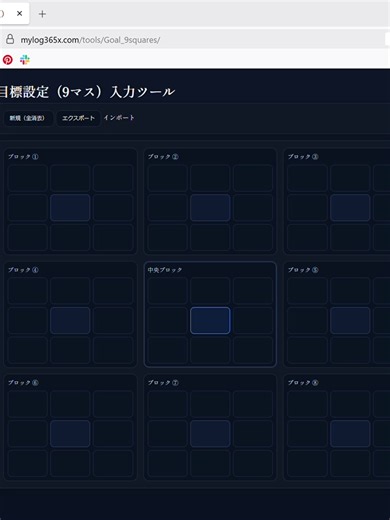The width and height of the screenshot is (390, 520).
Task: Click middle-right cell of 中央ブロック
Action: click(253, 320)
